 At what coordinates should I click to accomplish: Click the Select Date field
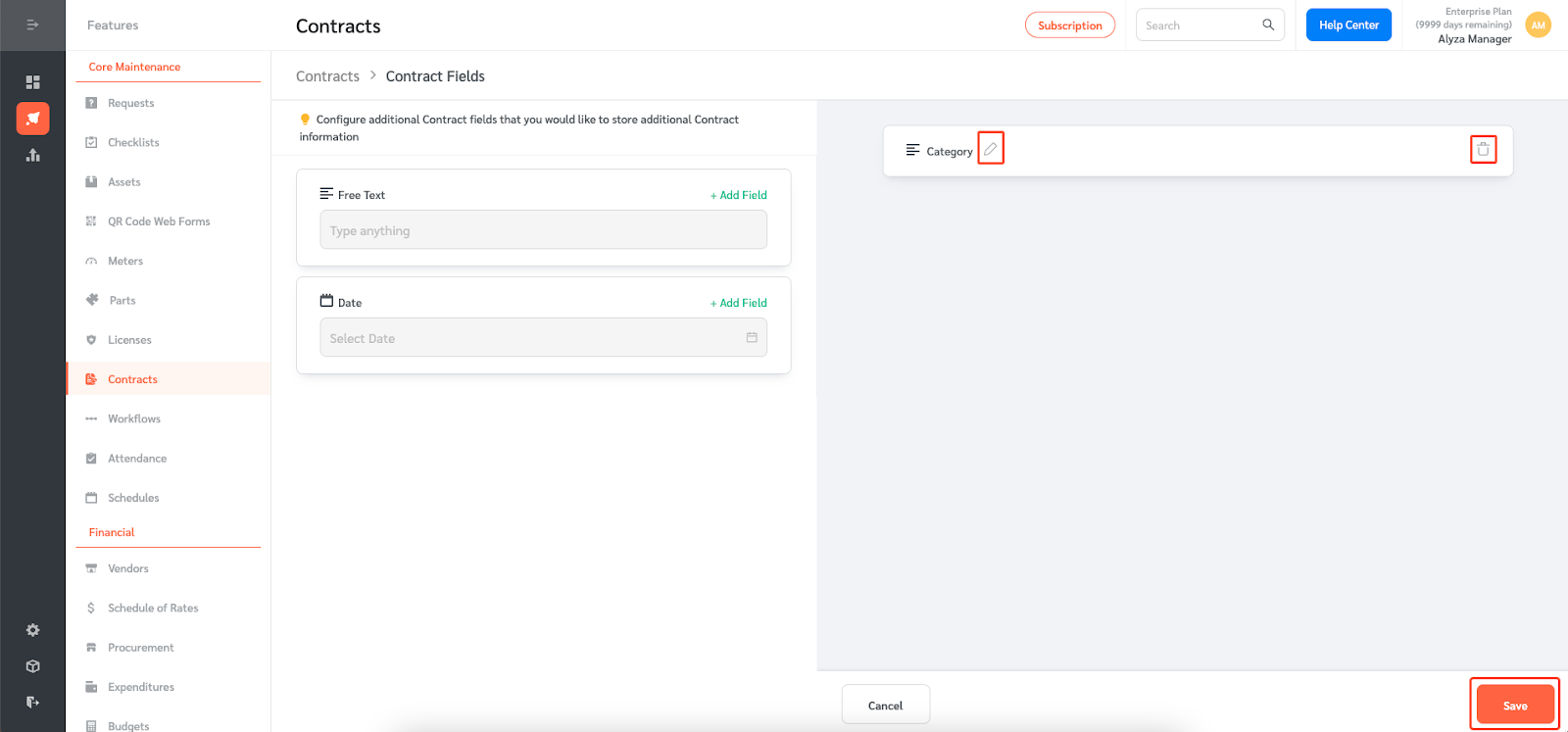543,337
